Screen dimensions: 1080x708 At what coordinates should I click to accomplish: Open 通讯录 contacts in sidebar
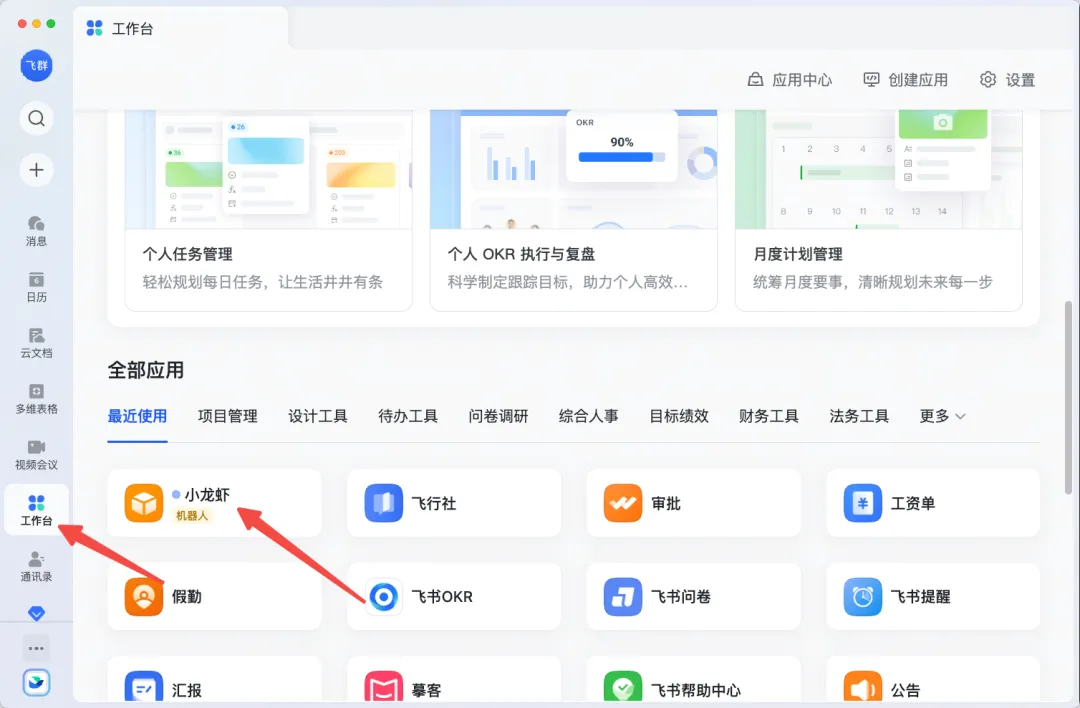(x=37, y=566)
